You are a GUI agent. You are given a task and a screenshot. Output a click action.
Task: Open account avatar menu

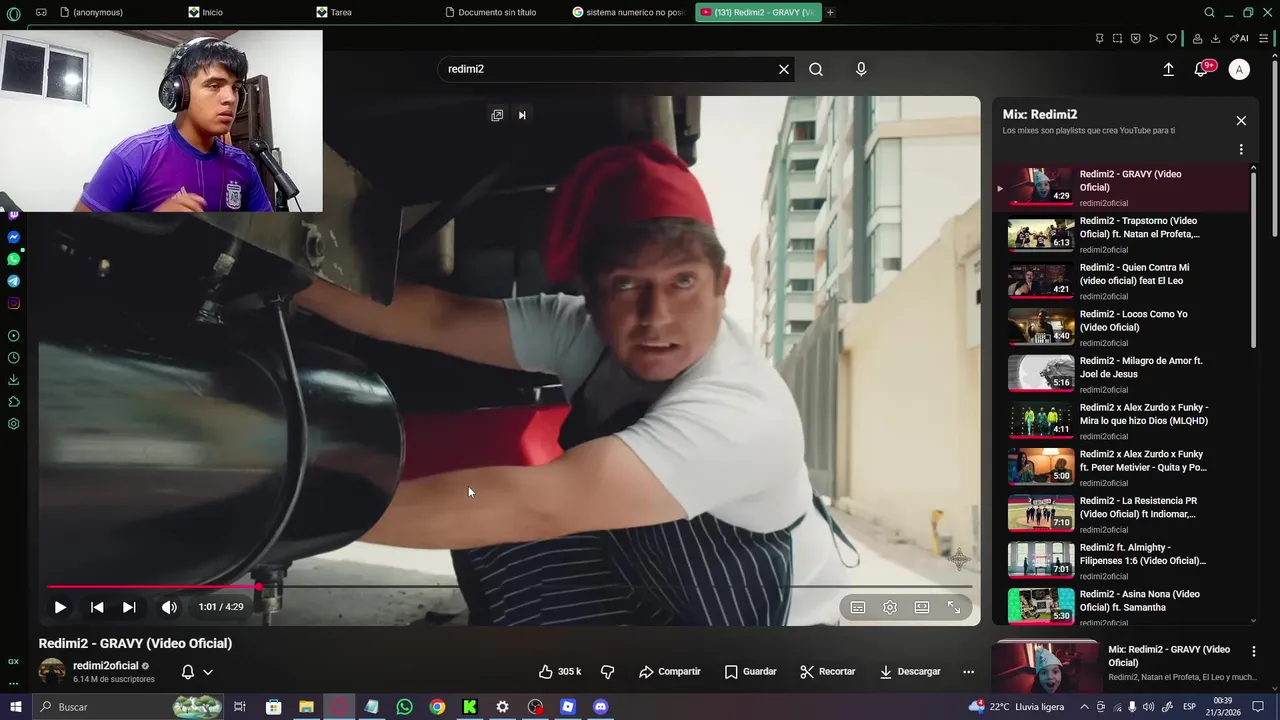click(x=1239, y=69)
